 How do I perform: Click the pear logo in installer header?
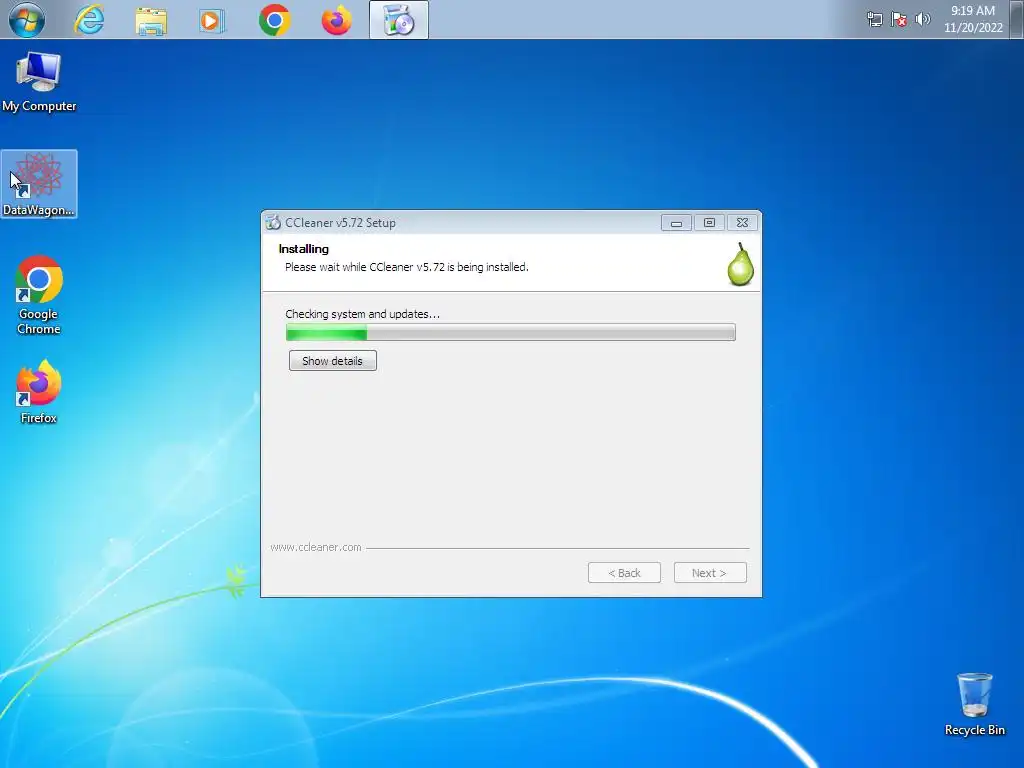pyautogui.click(x=741, y=264)
